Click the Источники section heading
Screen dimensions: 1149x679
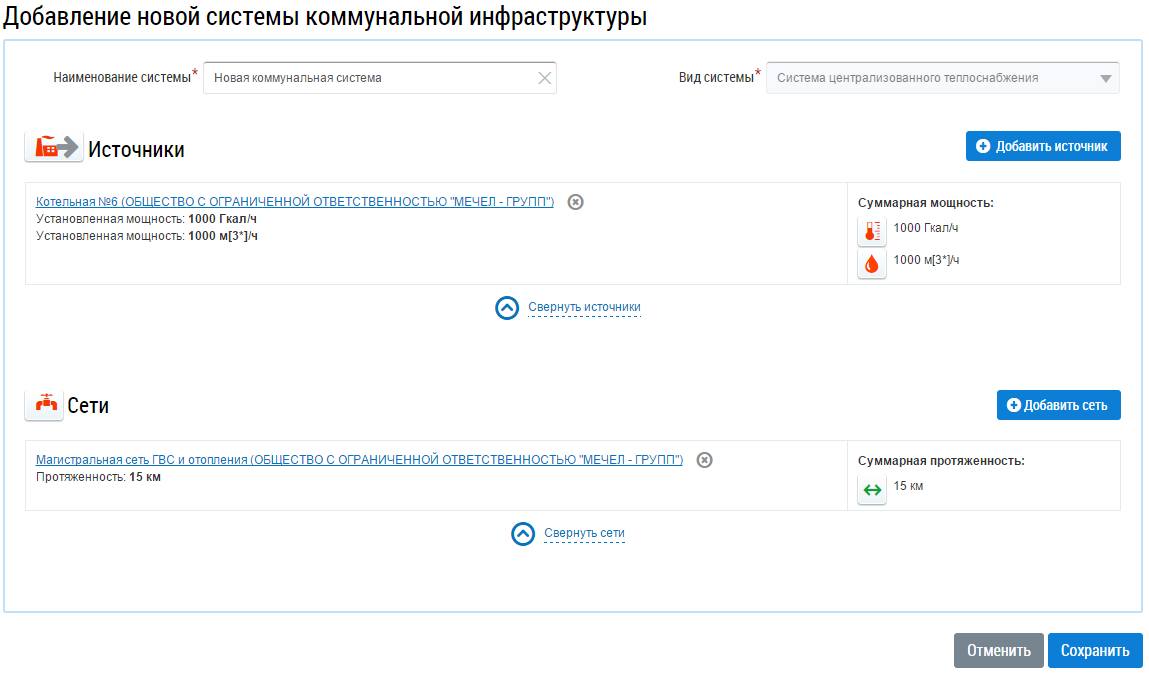point(136,149)
